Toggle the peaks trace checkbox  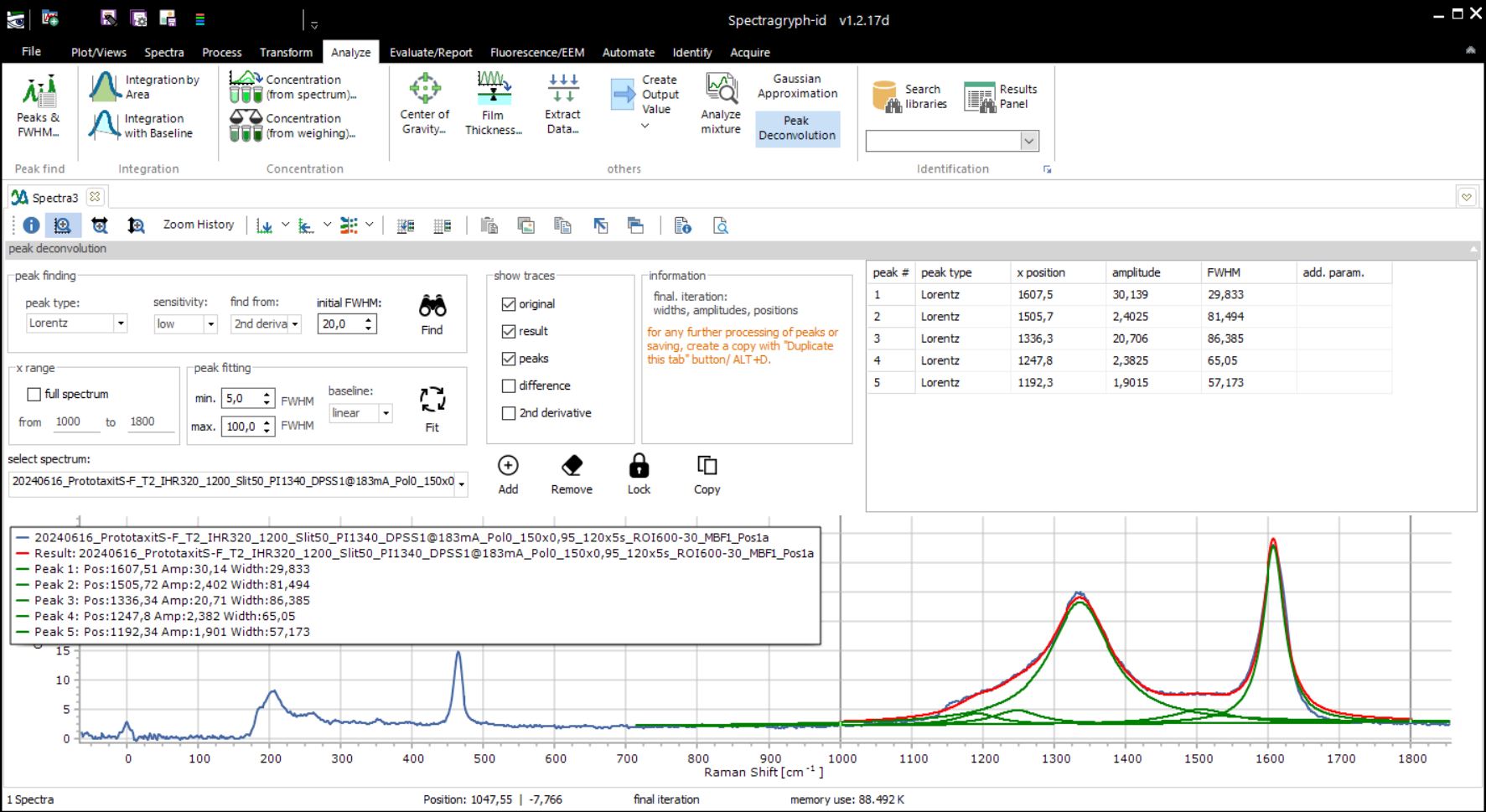(509, 359)
